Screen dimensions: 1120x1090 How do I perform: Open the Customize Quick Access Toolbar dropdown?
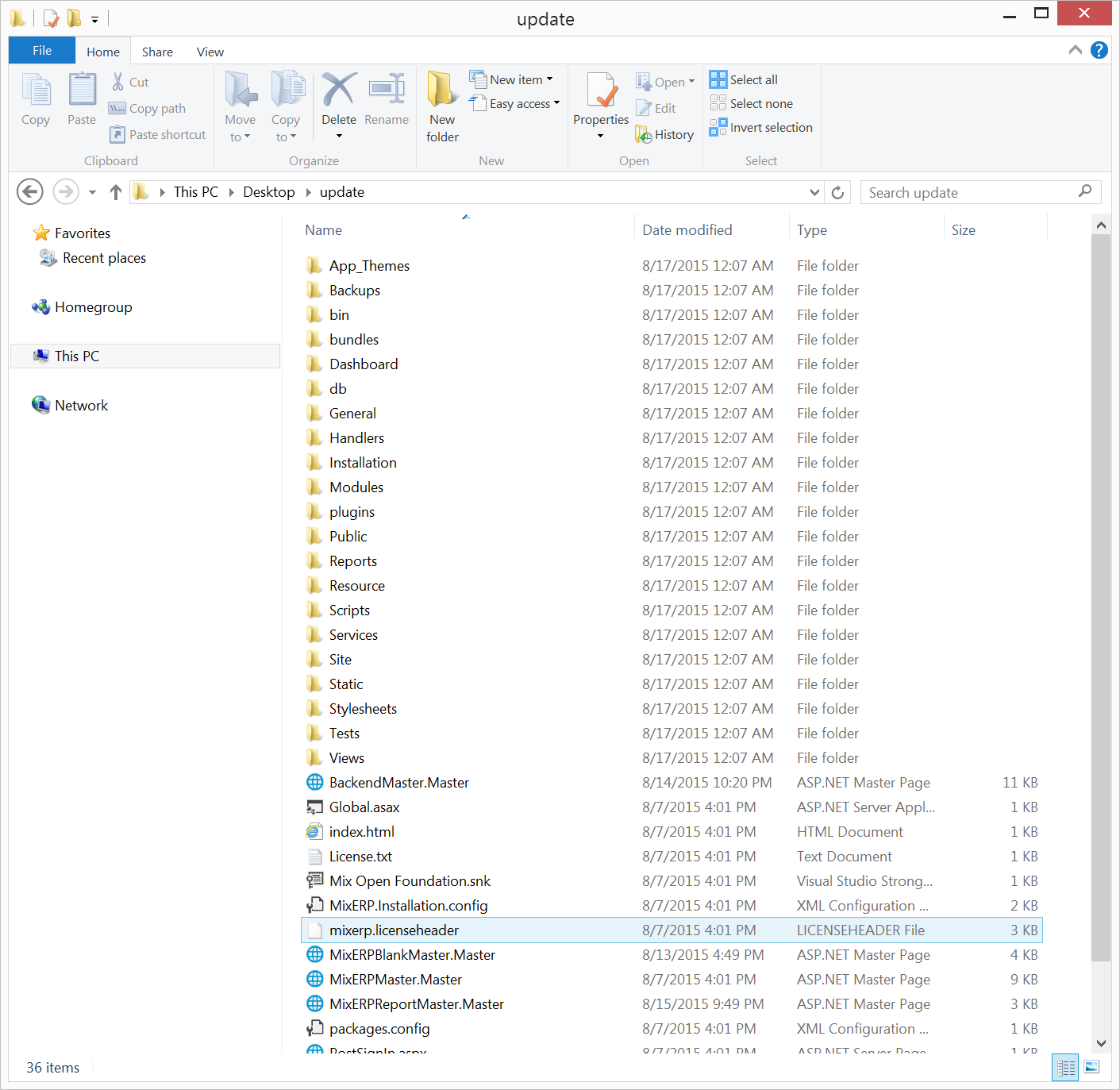pyautogui.click(x=94, y=18)
